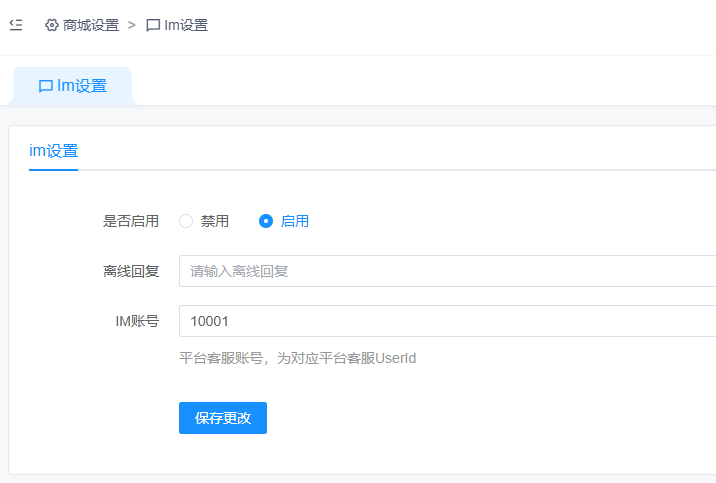Click the 平台客服账号 help text
Image resolution: width=716 pixels, height=483 pixels.
pos(297,358)
